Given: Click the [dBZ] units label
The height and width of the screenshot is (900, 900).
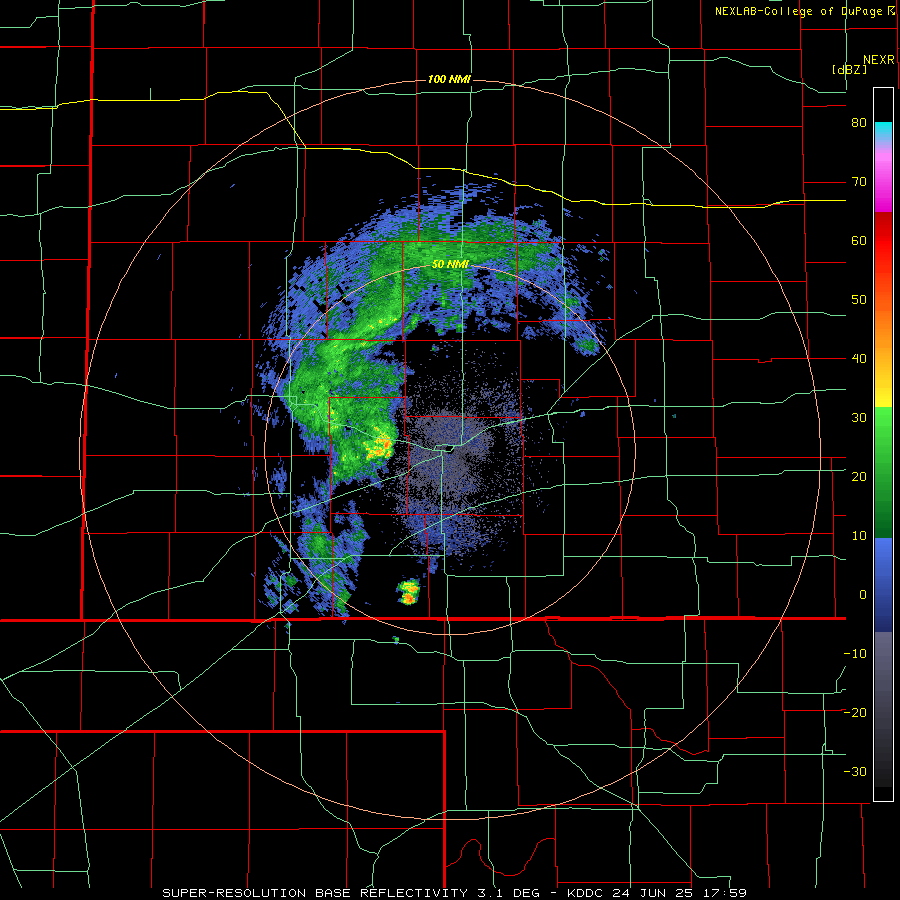Looking at the screenshot, I should (x=849, y=69).
